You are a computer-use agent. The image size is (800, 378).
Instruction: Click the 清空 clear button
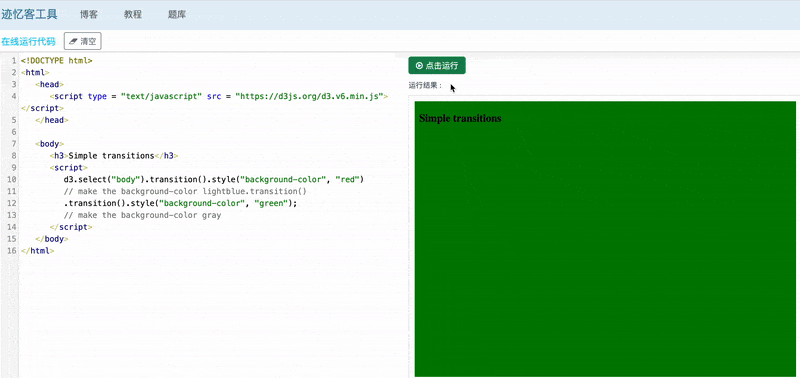pyautogui.click(x=83, y=41)
